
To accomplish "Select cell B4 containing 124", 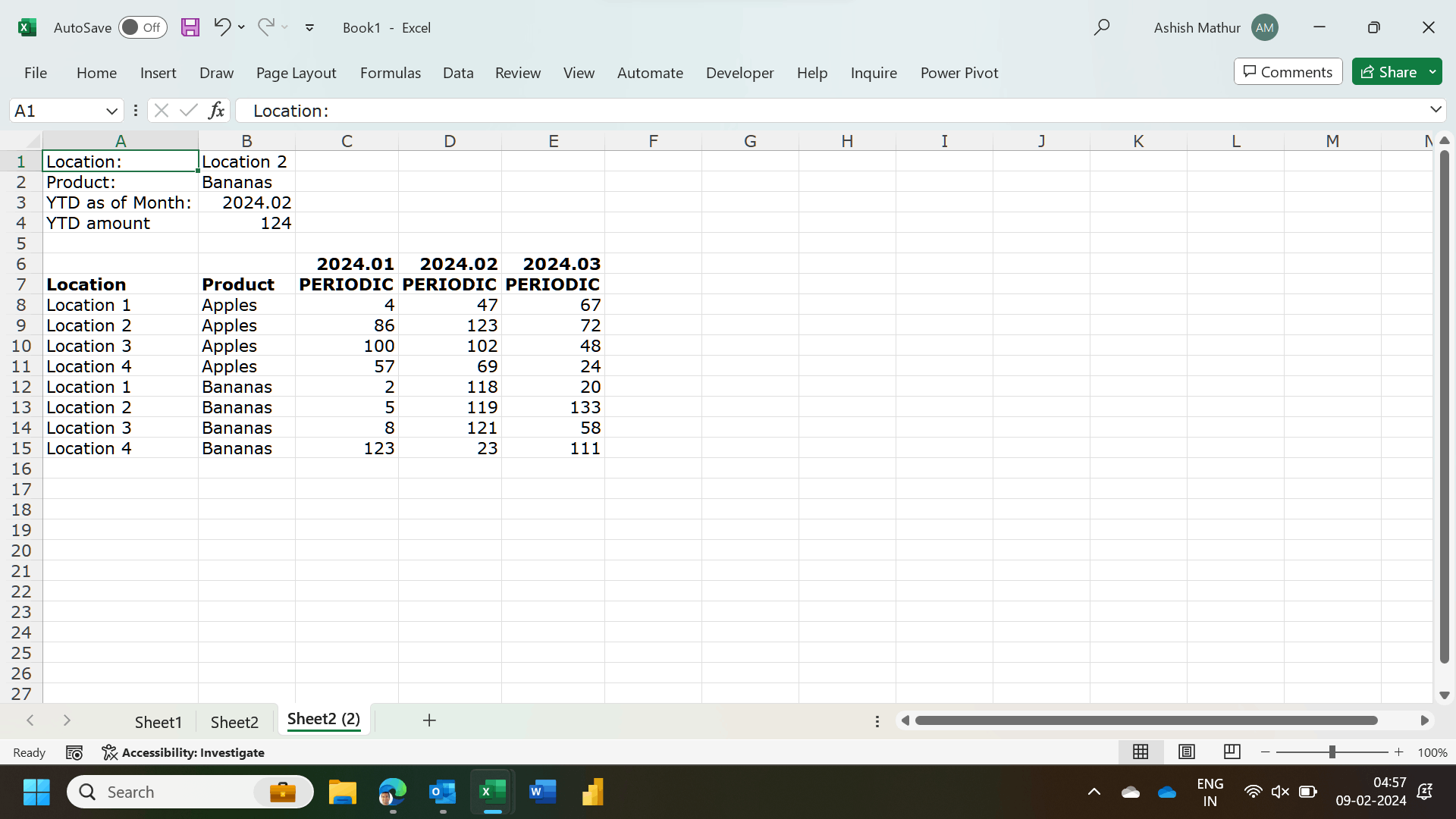I will [x=246, y=223].
